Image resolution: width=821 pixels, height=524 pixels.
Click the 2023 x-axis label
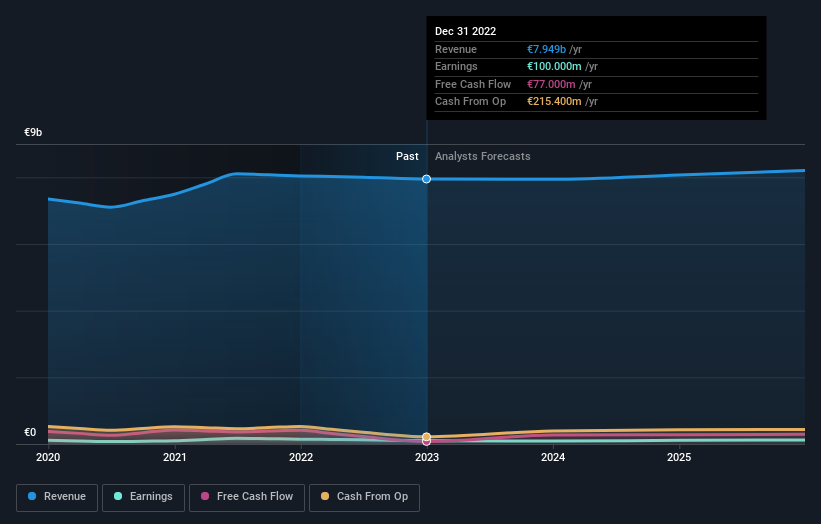(x=427, y=457)
